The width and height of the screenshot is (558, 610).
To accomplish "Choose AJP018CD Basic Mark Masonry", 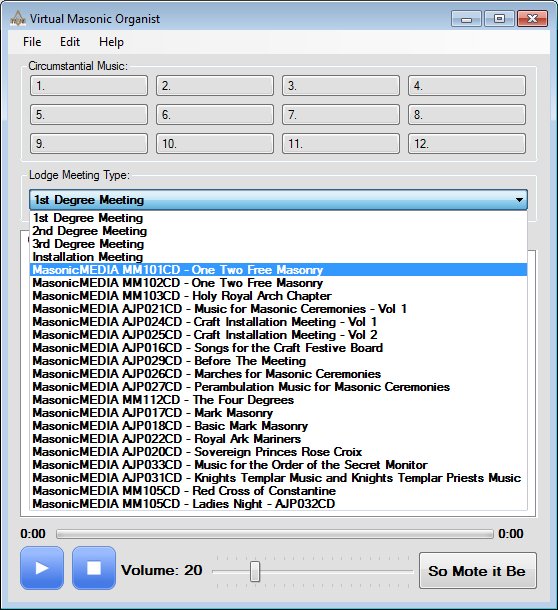I will click(x=278, y=426).
